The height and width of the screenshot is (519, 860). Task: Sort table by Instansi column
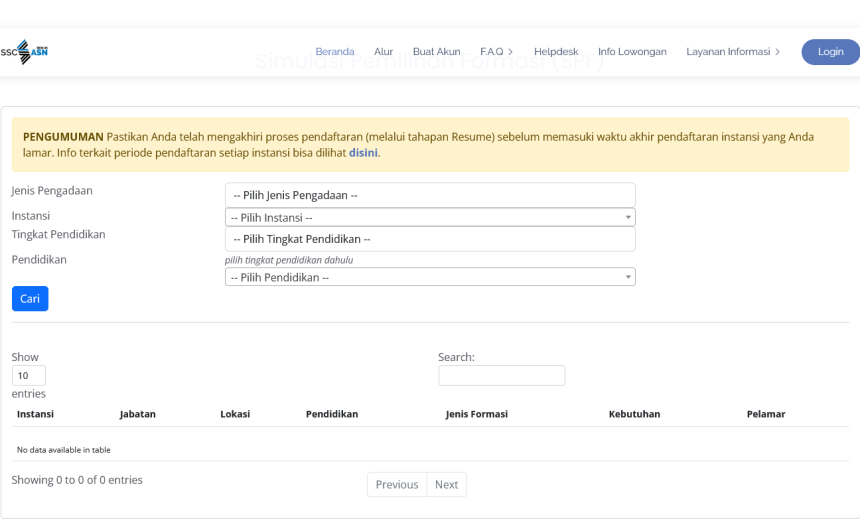pos(36,414)
